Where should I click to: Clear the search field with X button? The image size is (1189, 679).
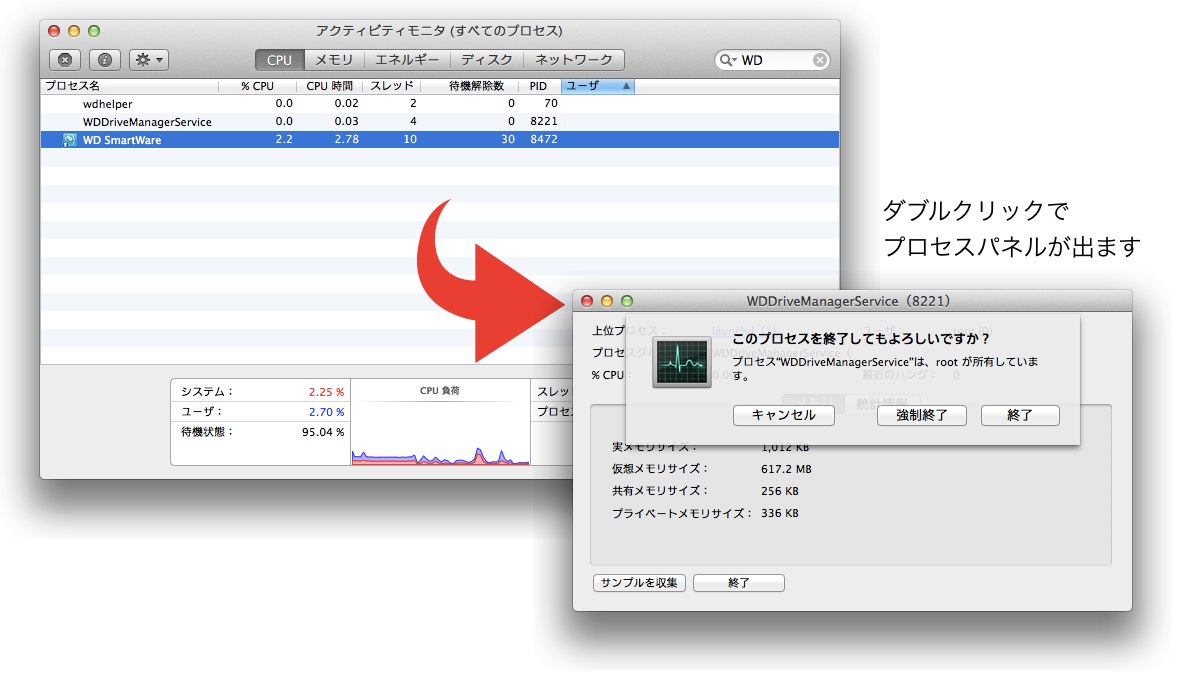(820, 60)
